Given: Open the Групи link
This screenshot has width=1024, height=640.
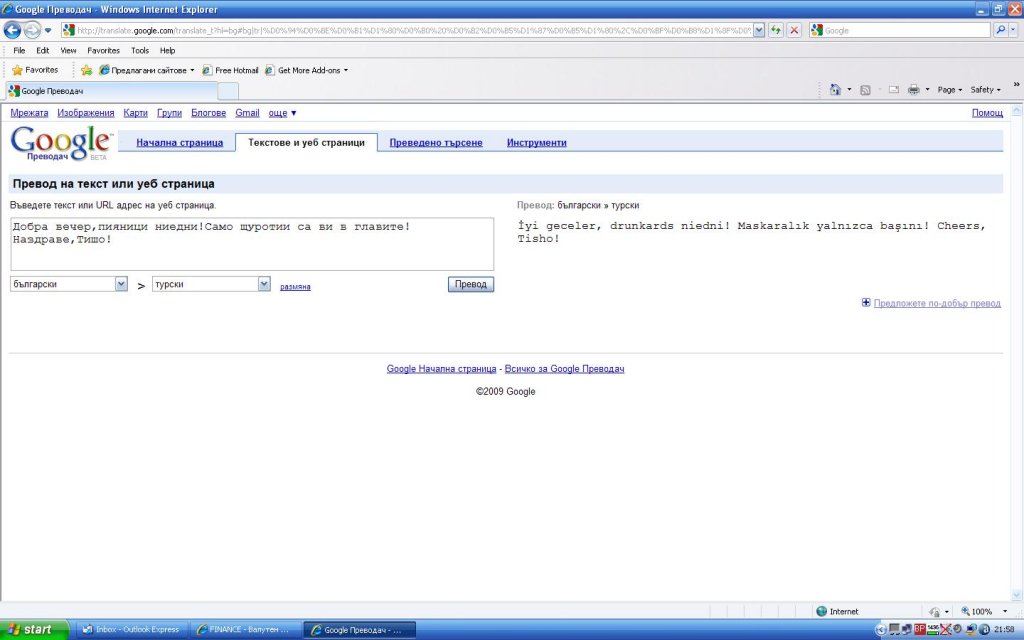Looking at the screenshot, I should (x=169, y=113).
